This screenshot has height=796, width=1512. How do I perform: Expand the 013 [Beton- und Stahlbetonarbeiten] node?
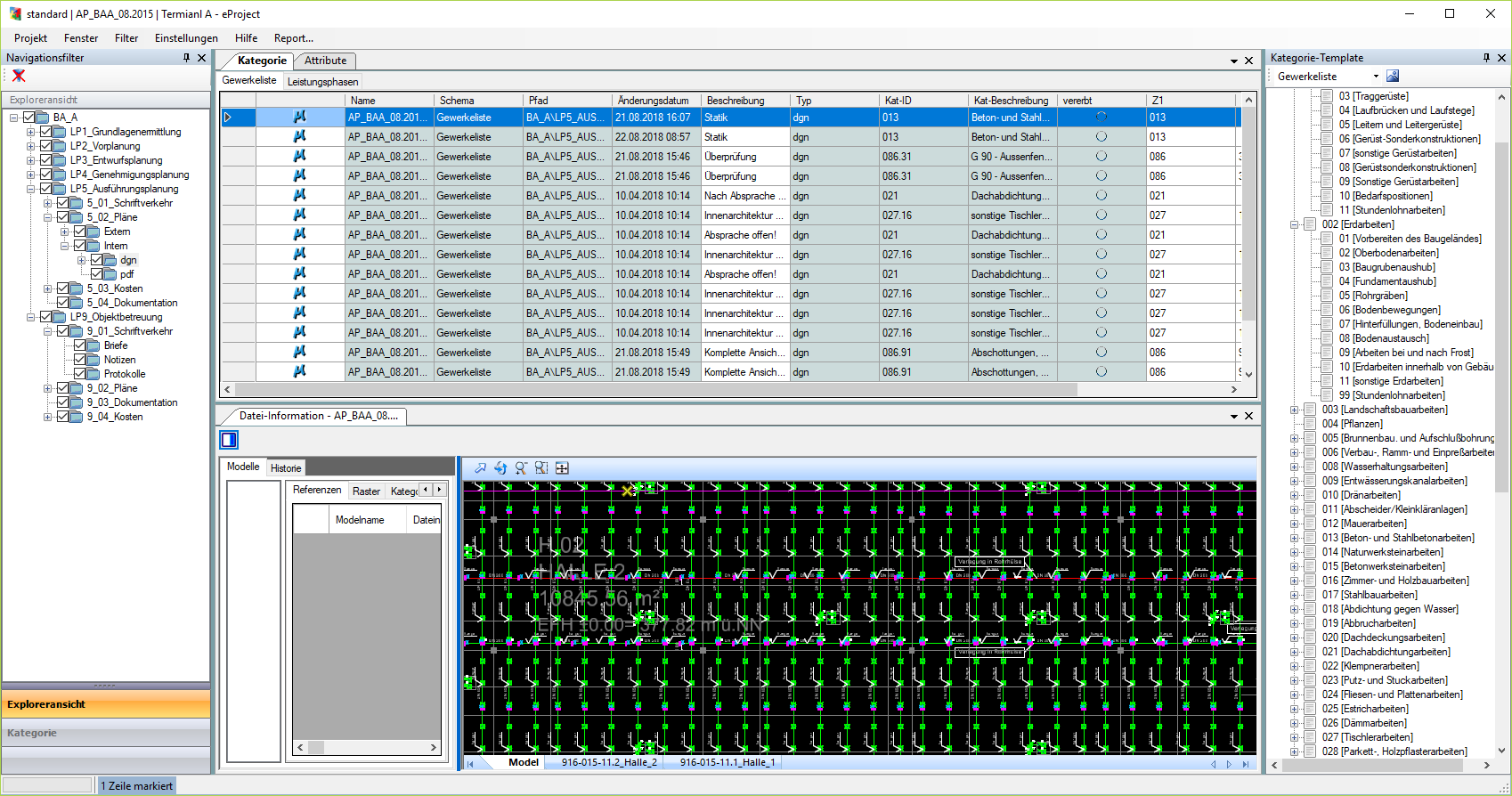(1294, 538)
